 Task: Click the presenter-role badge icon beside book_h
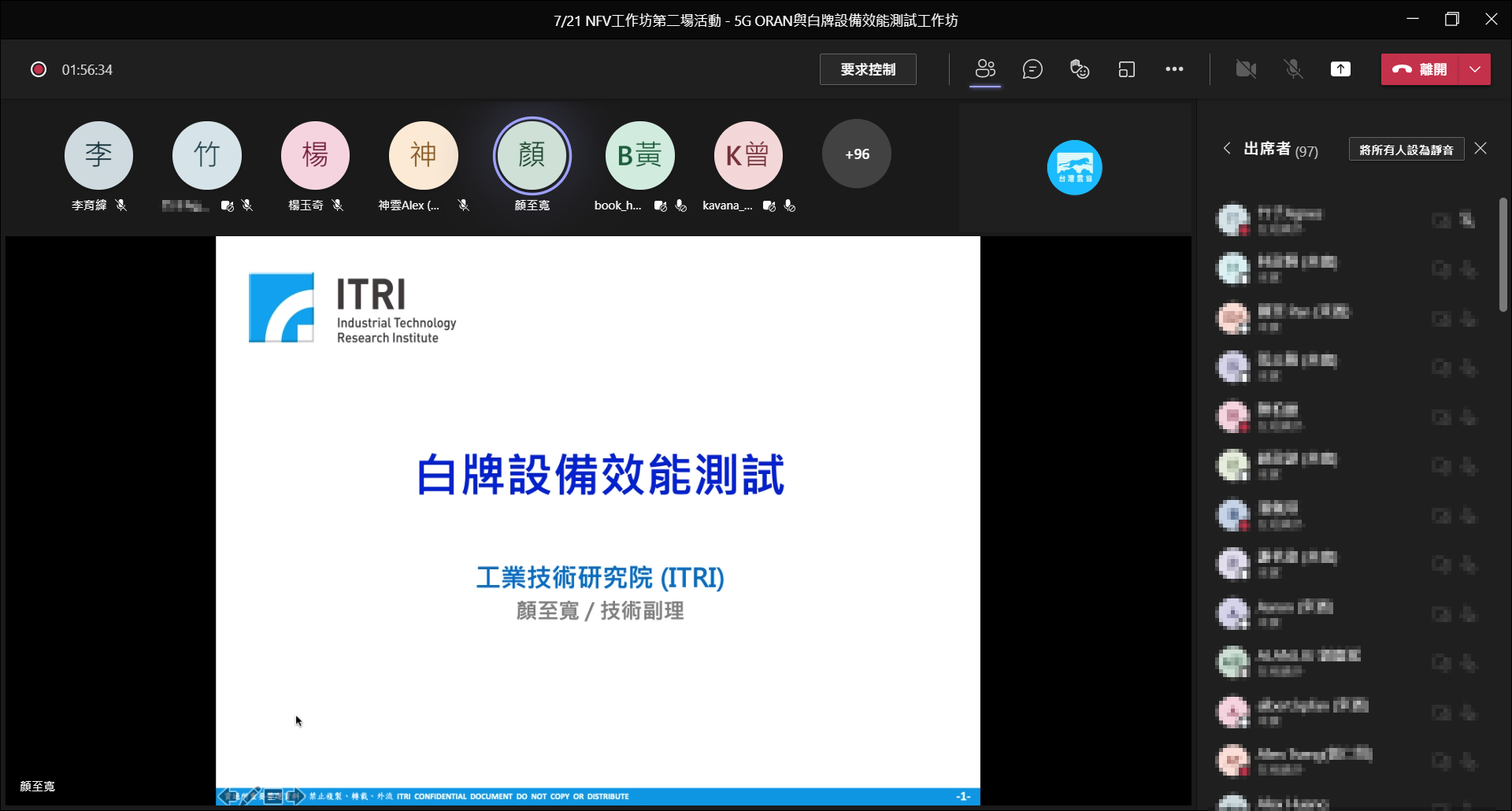(x=661, y=206)
